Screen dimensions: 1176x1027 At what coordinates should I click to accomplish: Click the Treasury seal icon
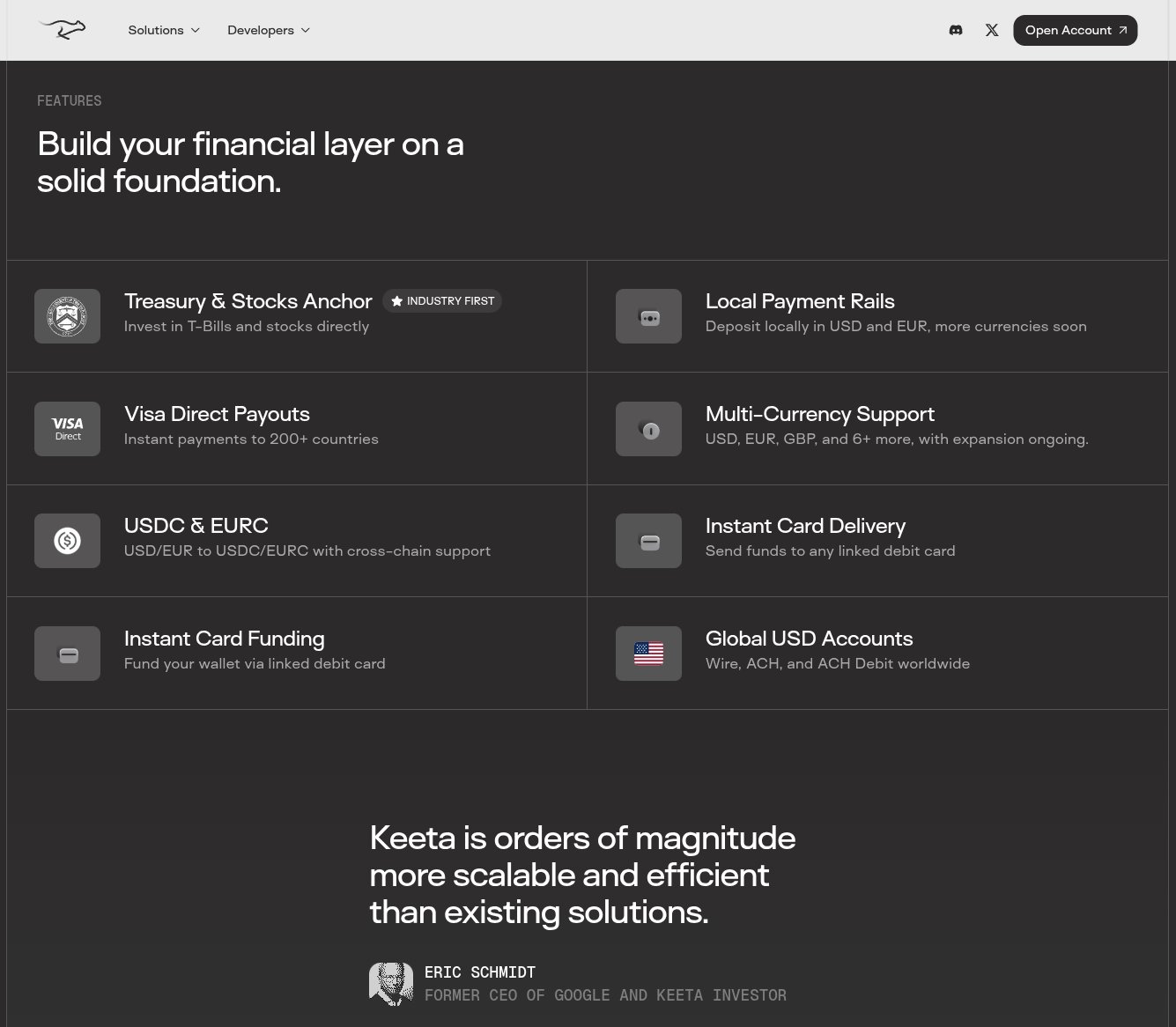[67, 316]
